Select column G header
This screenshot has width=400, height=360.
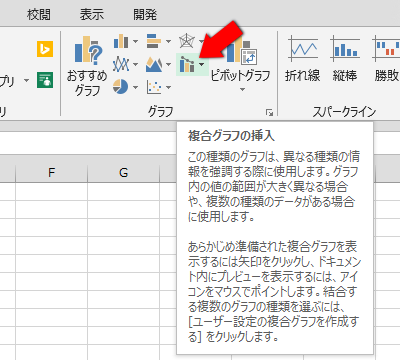point(123,173)
